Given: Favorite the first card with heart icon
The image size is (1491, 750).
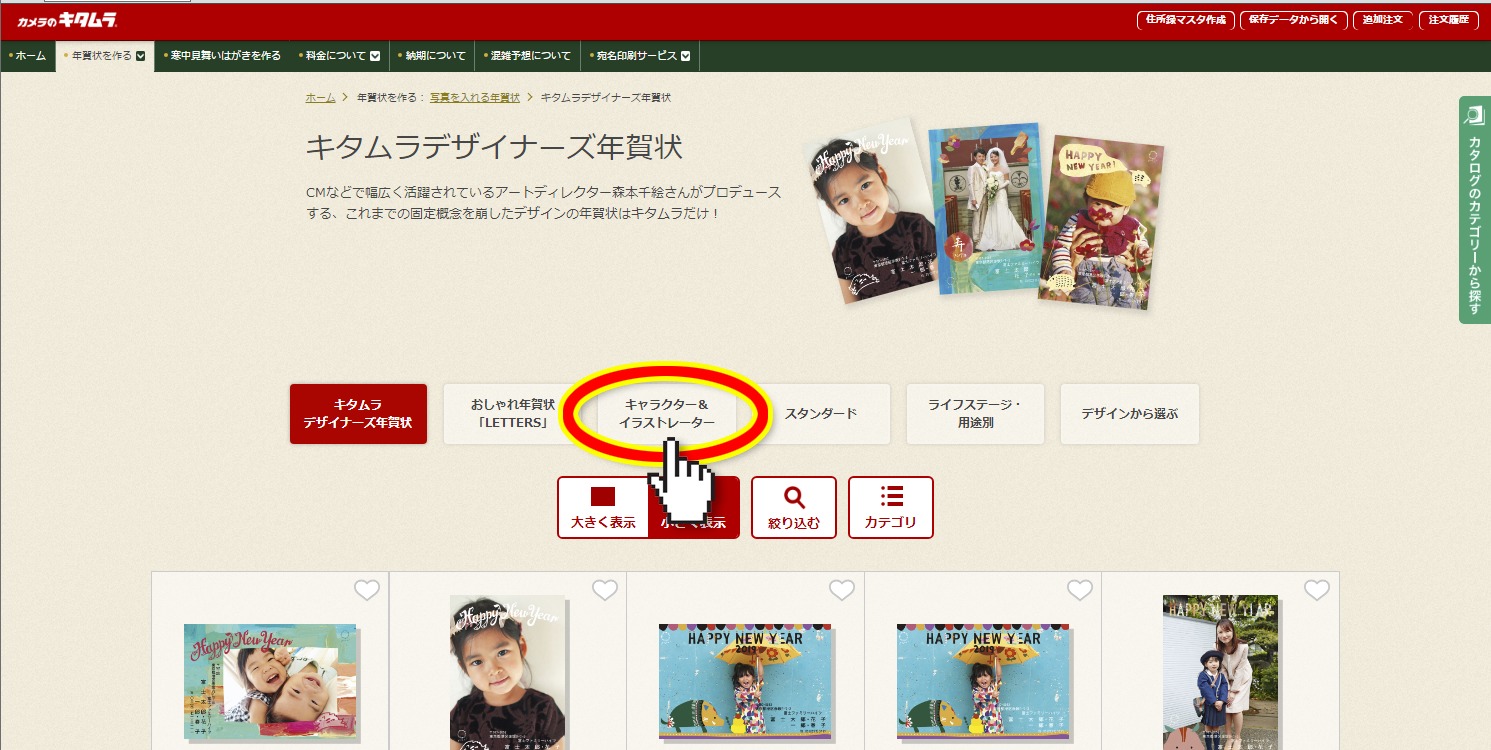Looking at the screenshot, I should click(367, 591).
